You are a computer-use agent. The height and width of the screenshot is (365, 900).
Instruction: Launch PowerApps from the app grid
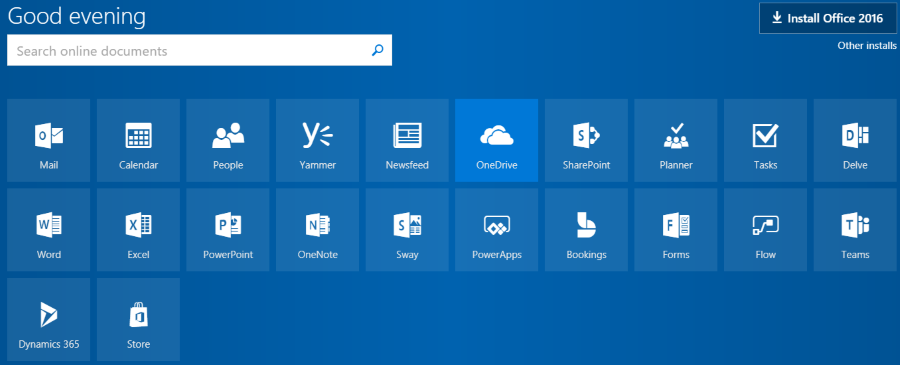tap(496, 230)
